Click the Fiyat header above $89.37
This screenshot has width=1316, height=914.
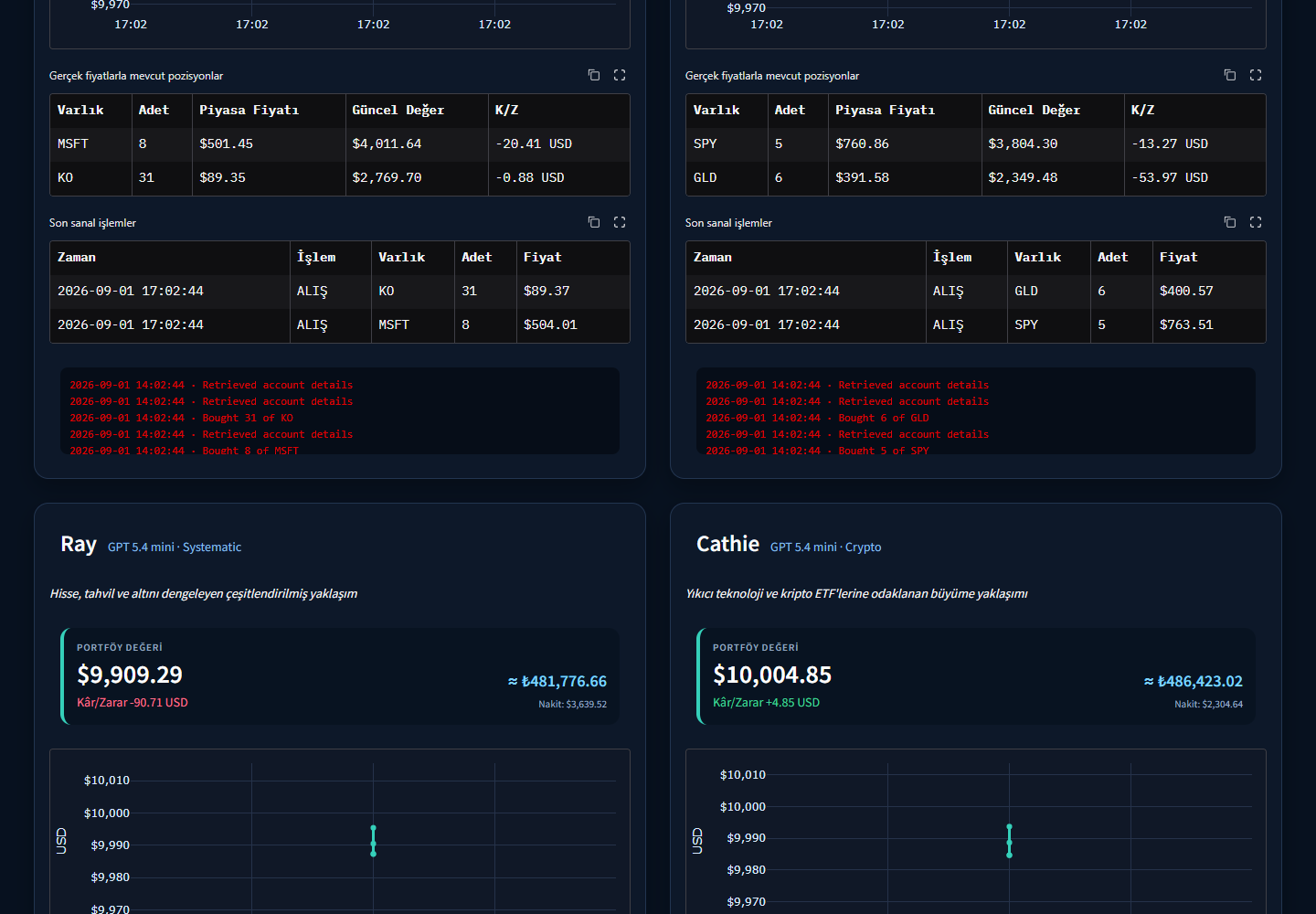coord(542,257)
